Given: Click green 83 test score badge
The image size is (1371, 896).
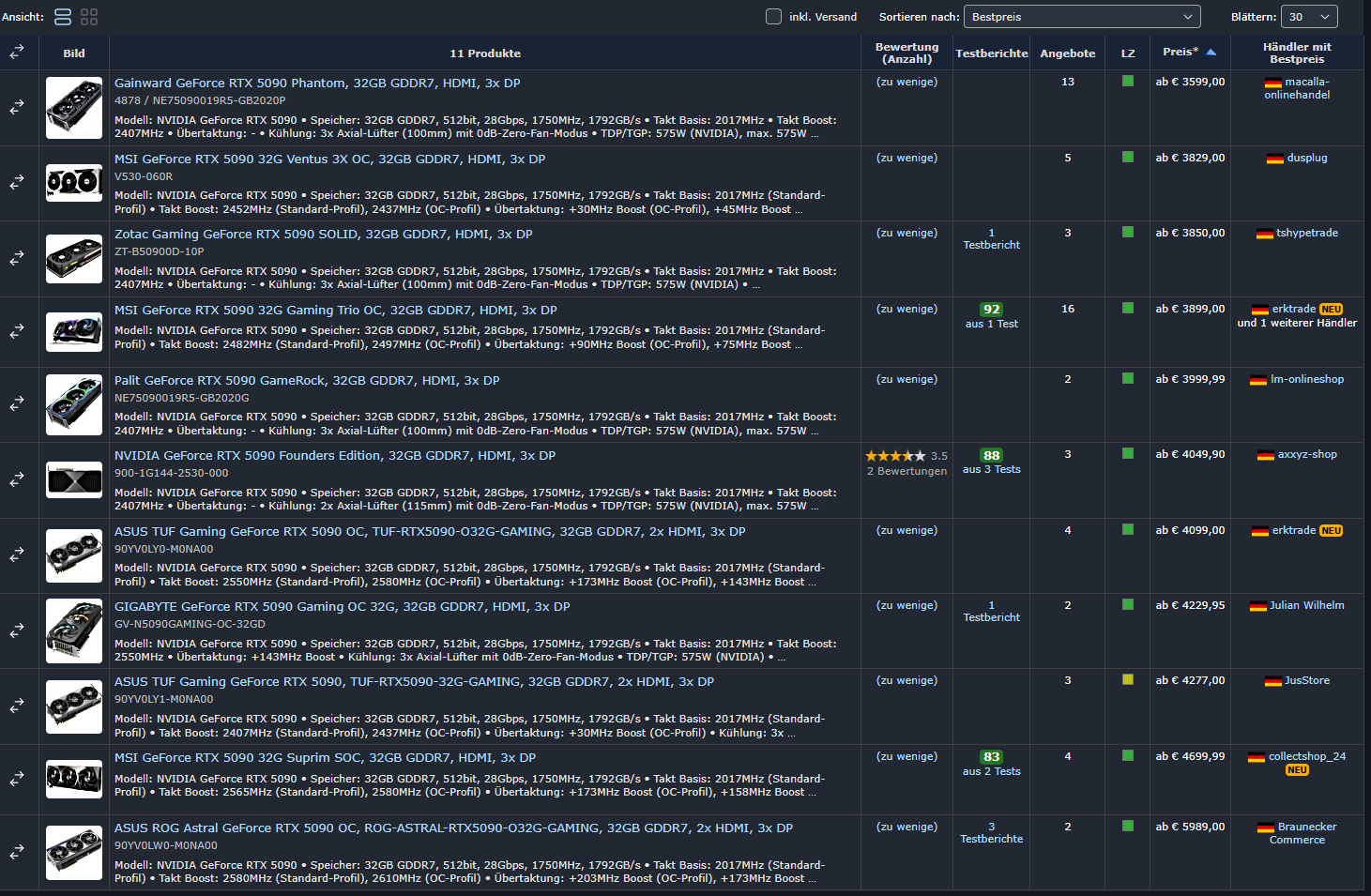Looking at the screenshot, I should [x=992, y=756].
